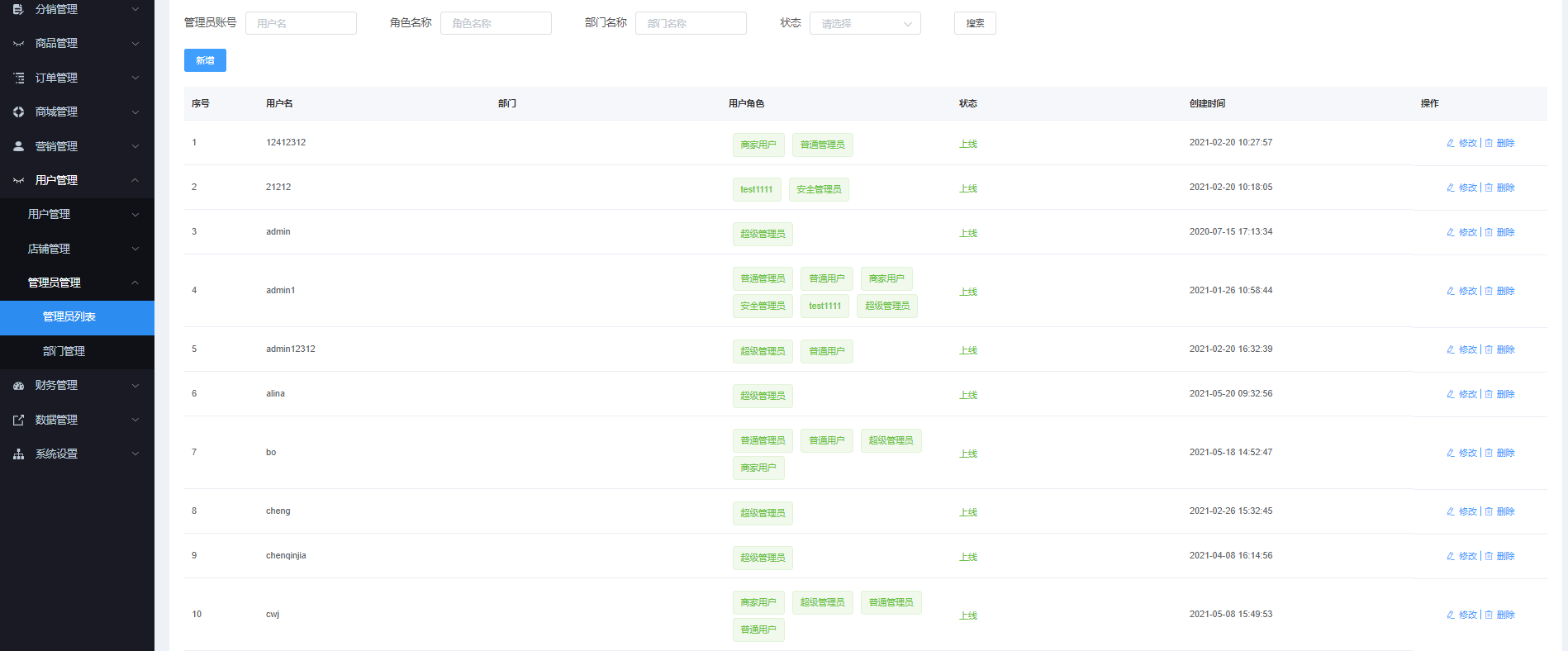Select 管理员列表 menu item

coord(69,317)
